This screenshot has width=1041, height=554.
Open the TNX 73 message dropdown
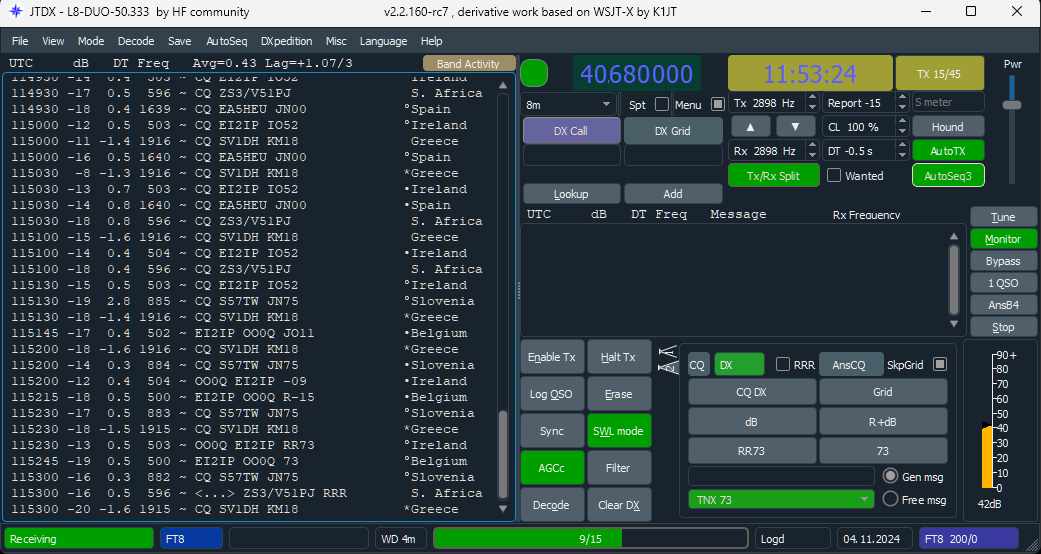[x=781, y=500]
